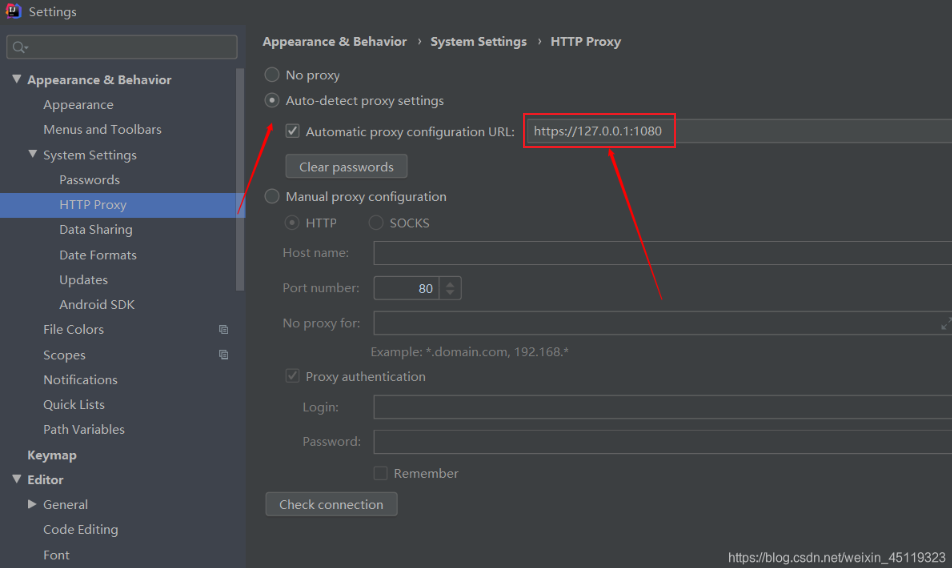952x568 pixels.
Task: Expand the General node under Editor
Action: [x=32, y=505]
